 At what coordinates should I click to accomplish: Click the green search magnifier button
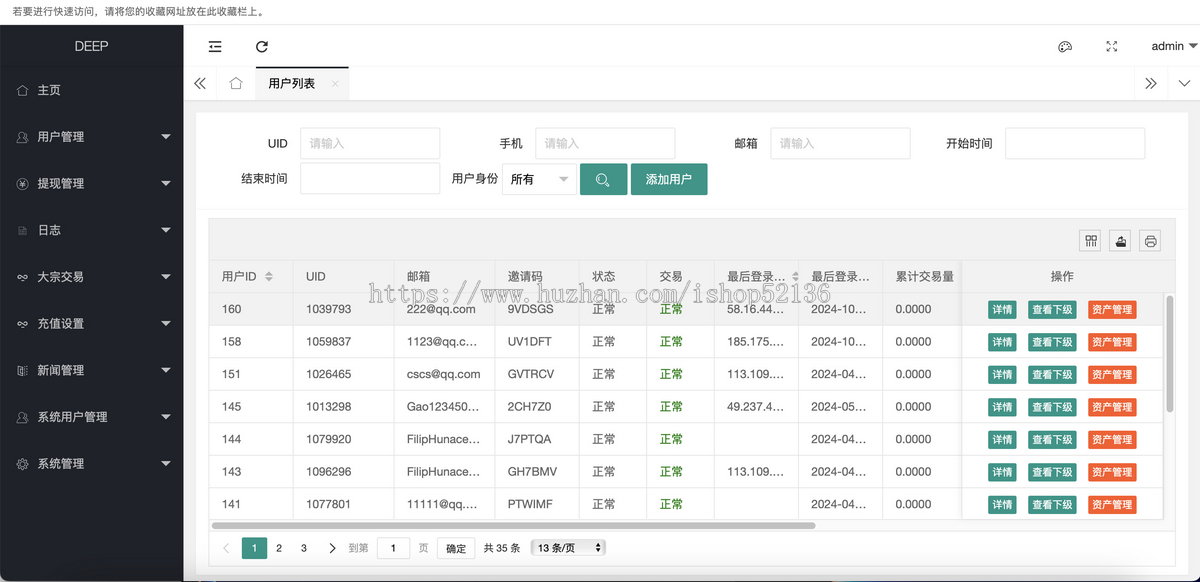(x=603, y=179)
